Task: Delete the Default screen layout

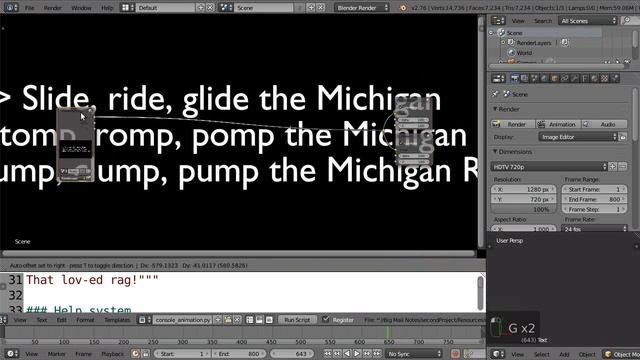Action: [210, 7]
